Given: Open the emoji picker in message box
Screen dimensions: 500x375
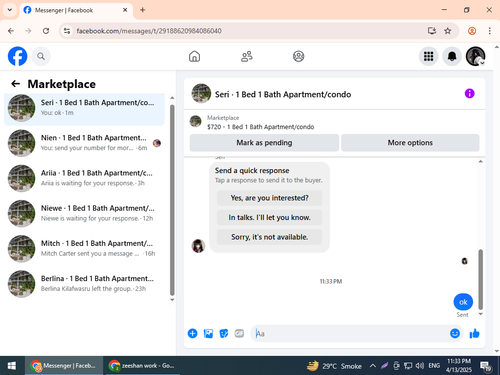Looking at the screenshot, I should click(455, 333).
